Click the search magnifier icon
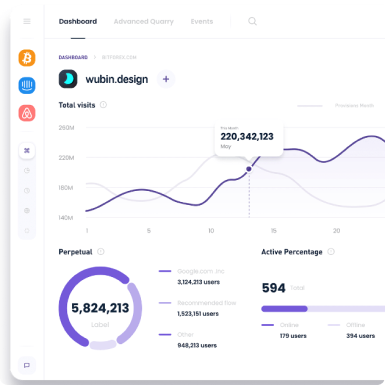Image resolution: width=385 pixels, height=385 pixels. pos(252,21)
